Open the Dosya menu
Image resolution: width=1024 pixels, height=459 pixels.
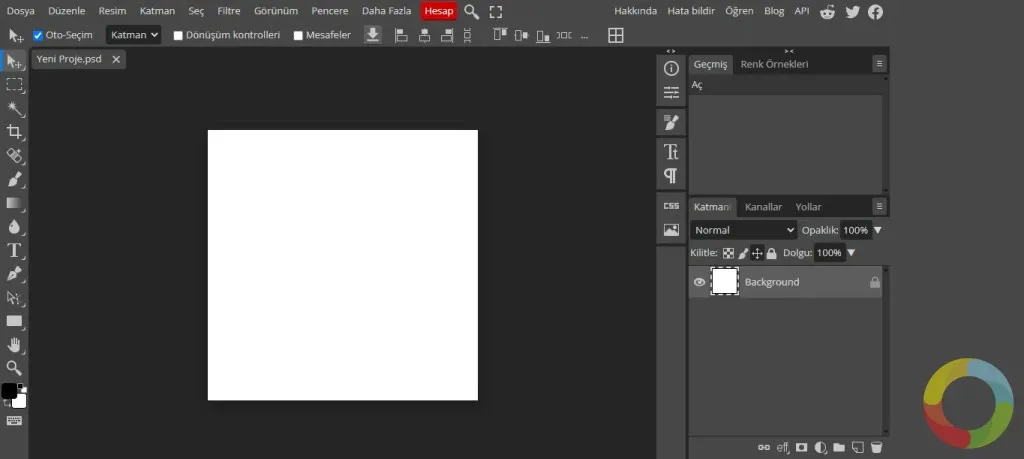(21, 11)
